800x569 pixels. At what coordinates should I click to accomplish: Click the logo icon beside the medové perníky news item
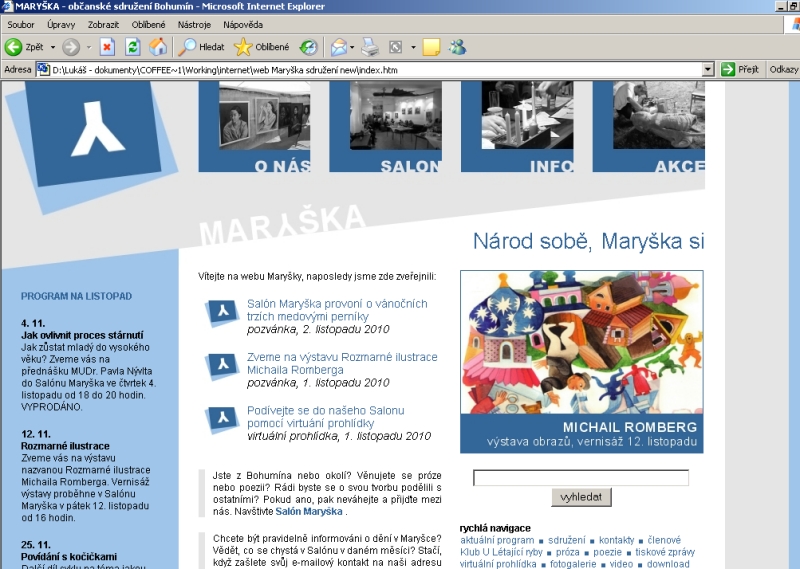click(x=222, y=312)
